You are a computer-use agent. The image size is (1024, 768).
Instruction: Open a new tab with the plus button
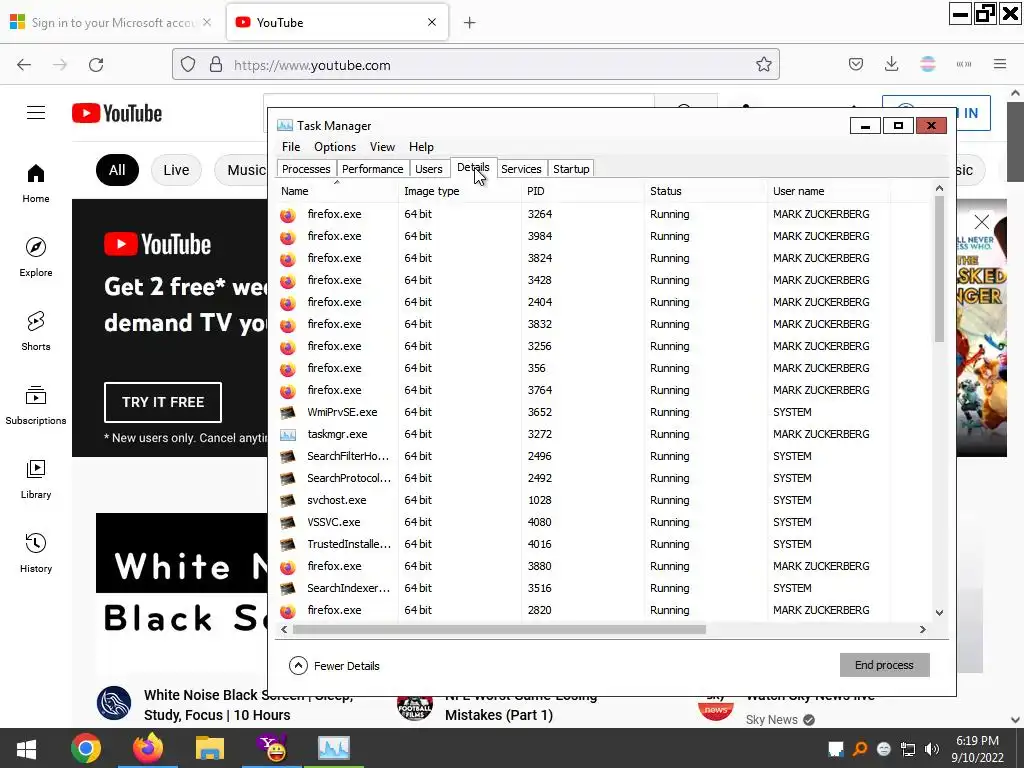click(x=469, y=23)
